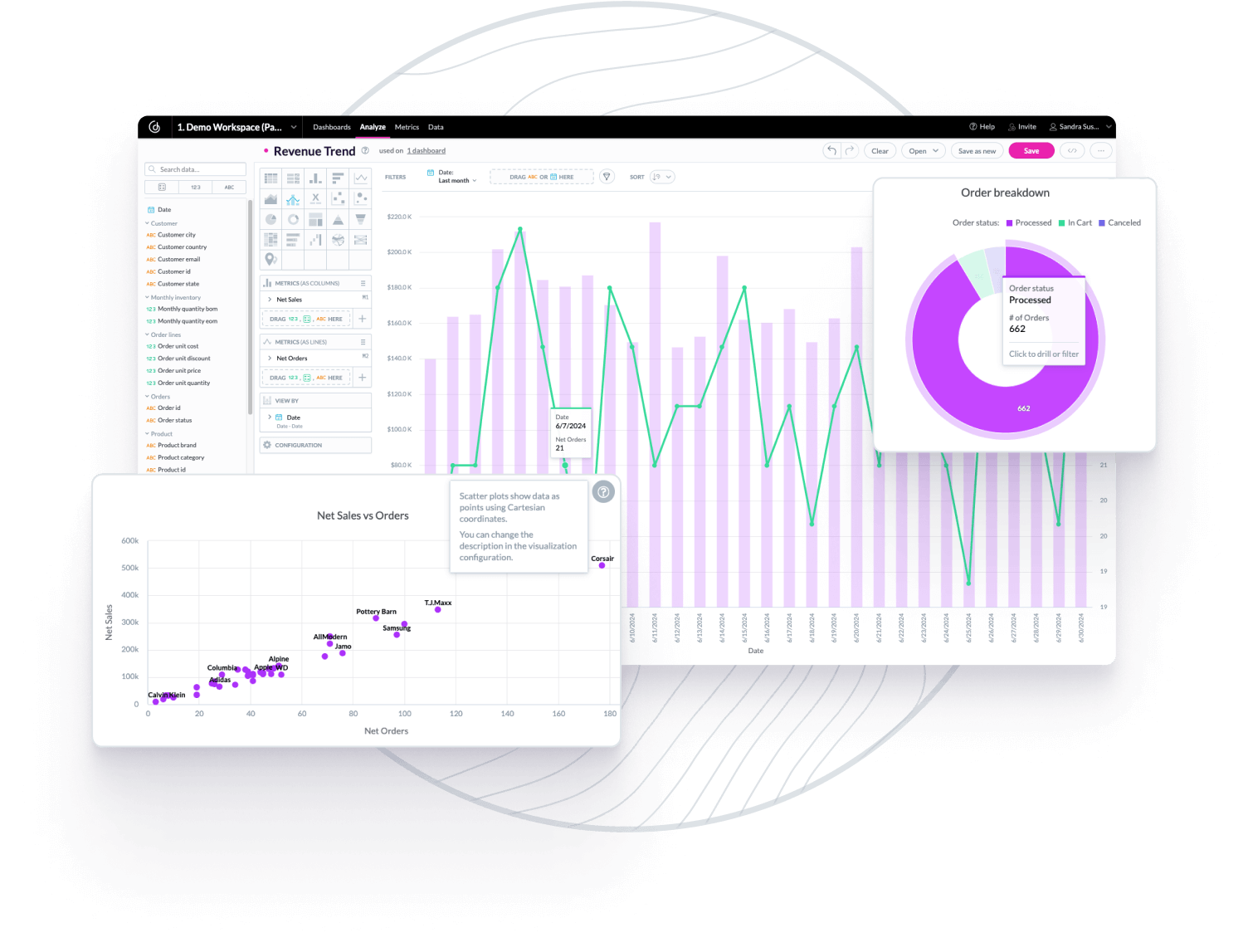Select the Scatter plot visualization icon
The height and width of the screenshot is (952, 1248).
point(338,198)
